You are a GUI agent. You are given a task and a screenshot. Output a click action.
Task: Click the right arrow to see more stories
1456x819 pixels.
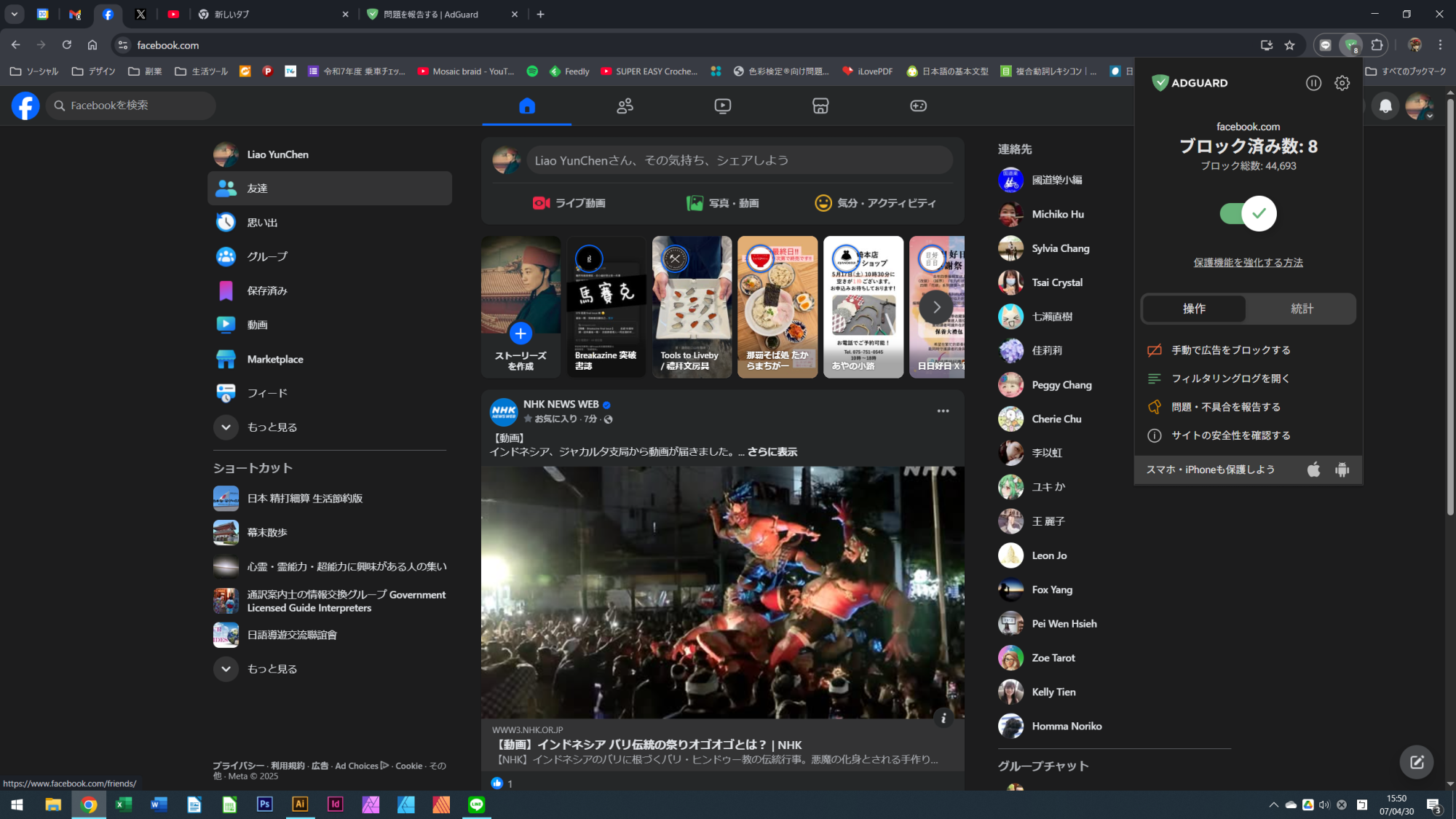pos(936,307)
